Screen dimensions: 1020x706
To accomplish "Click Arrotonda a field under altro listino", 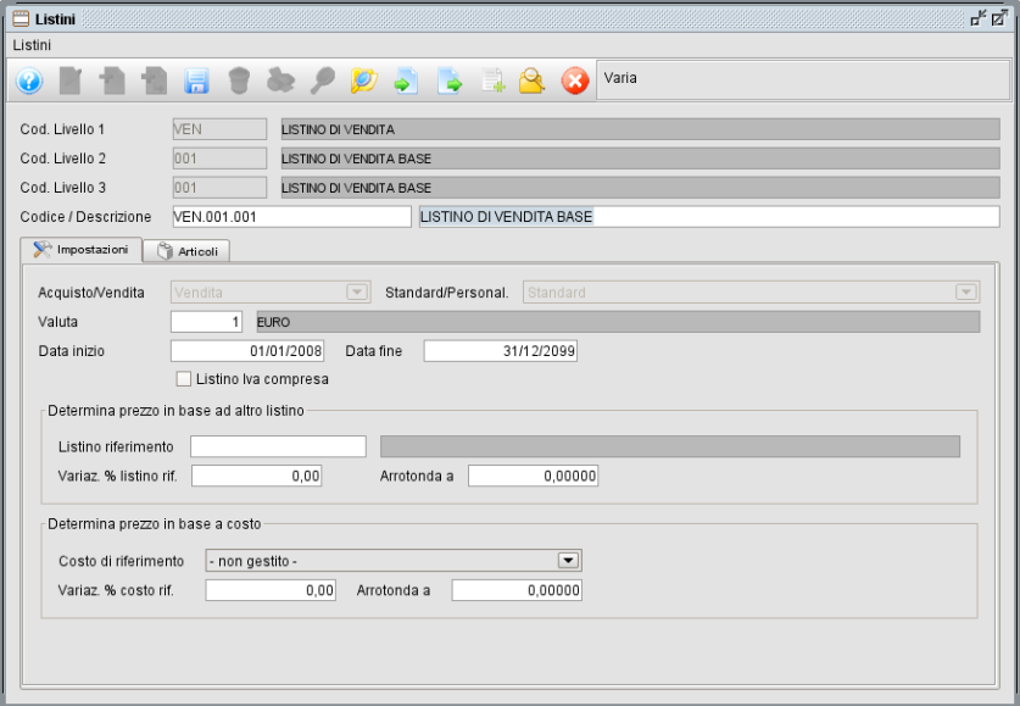I will (x=533, y=476).
